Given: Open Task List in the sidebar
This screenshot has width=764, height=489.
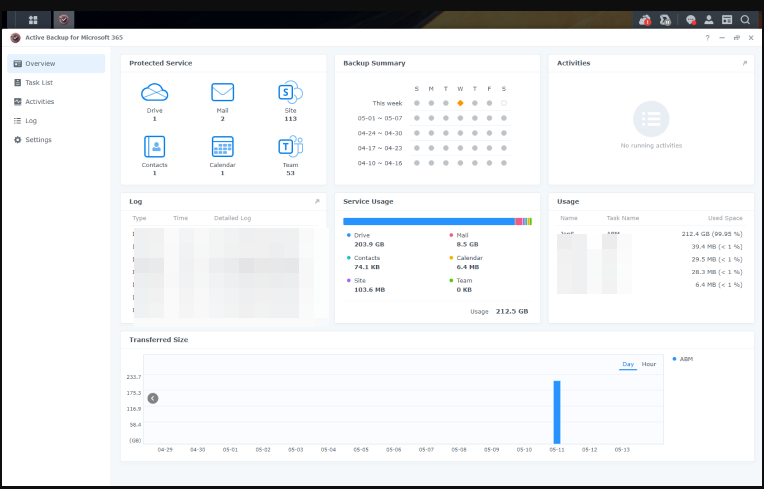Looking at the screenshot, I should pos(56,82).
